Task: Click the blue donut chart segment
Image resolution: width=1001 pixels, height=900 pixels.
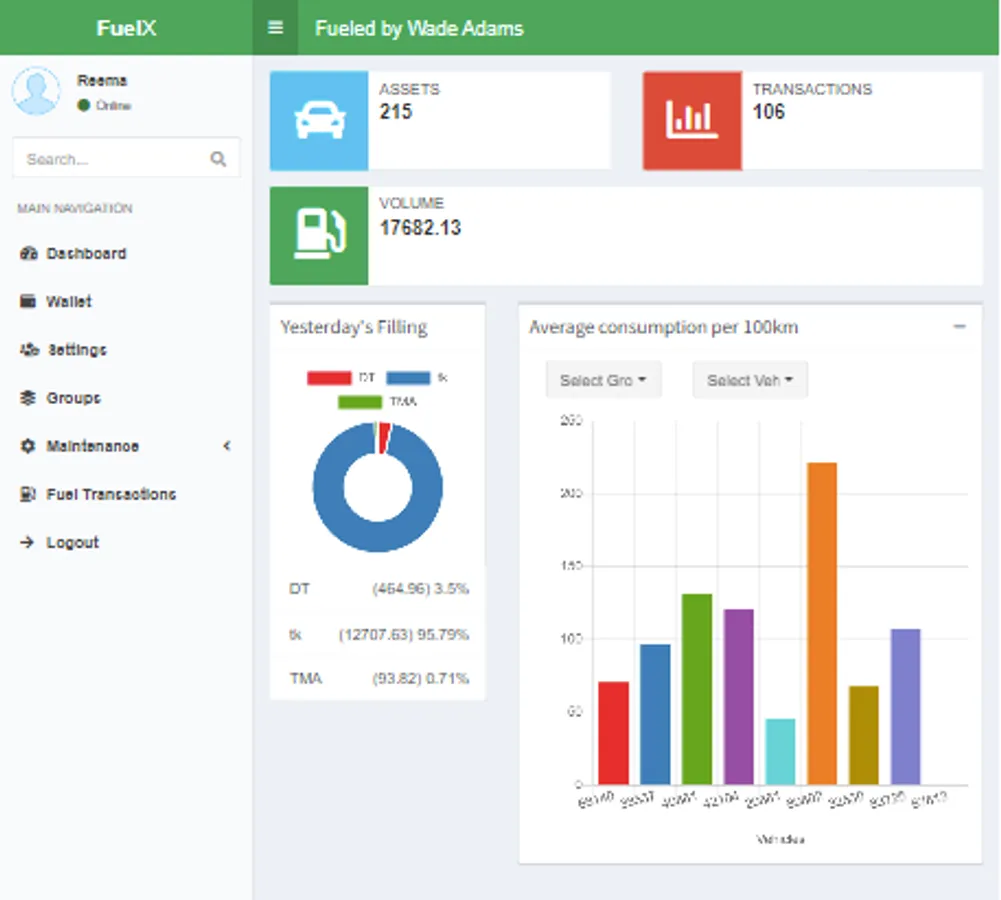Action: (378, 535)
